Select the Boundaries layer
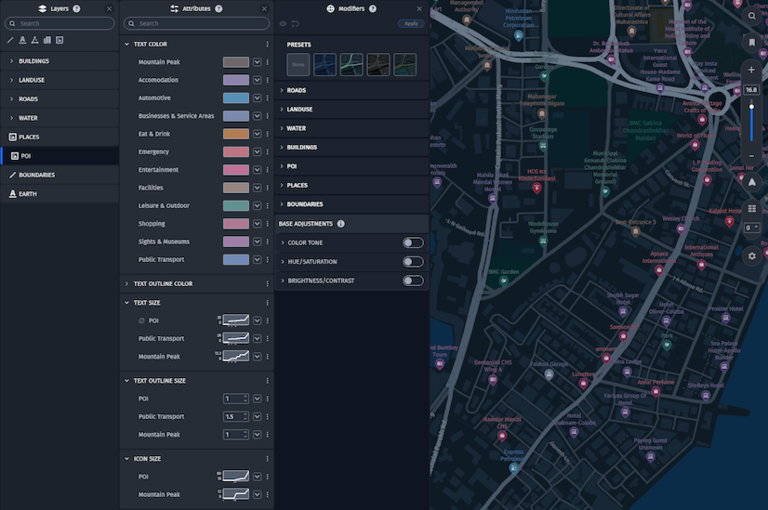This screenshot has height=510, width=768. (x=60, y=175)
